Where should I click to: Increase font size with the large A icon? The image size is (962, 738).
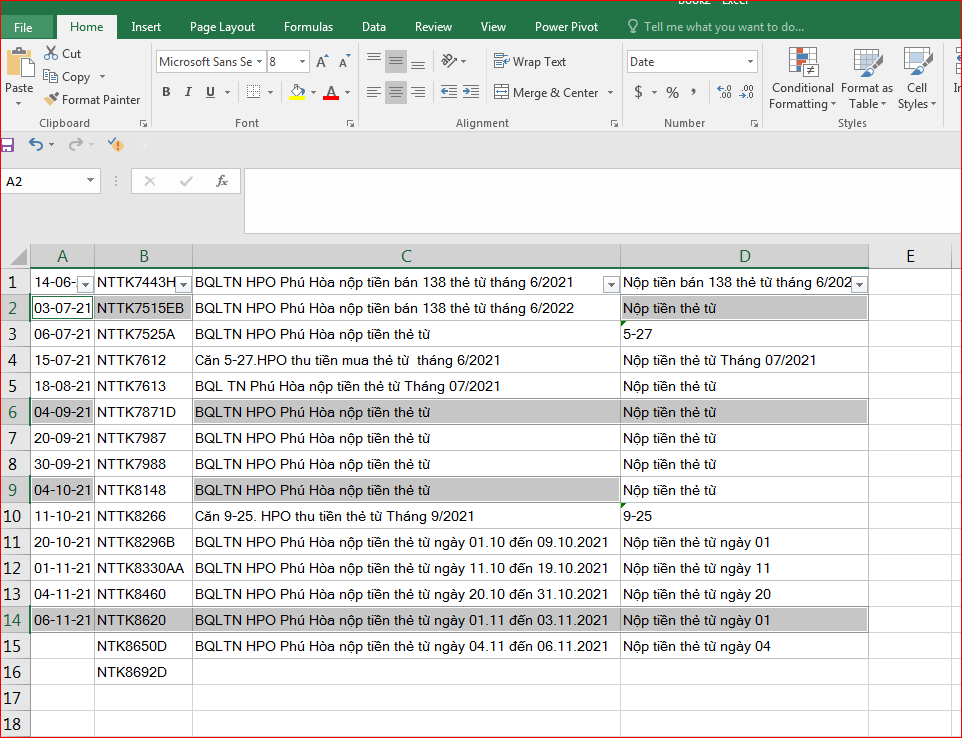(322, 61)
